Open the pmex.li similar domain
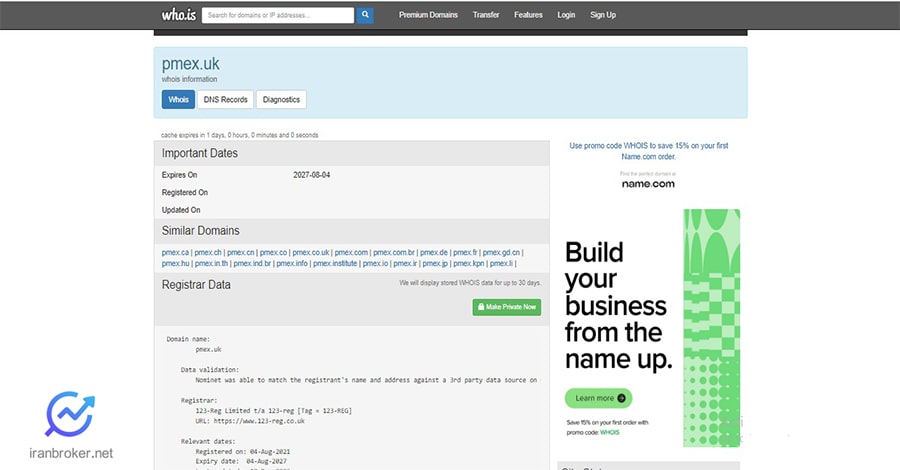900x470 pixels. pyautogui.click(x=501, y=263)
